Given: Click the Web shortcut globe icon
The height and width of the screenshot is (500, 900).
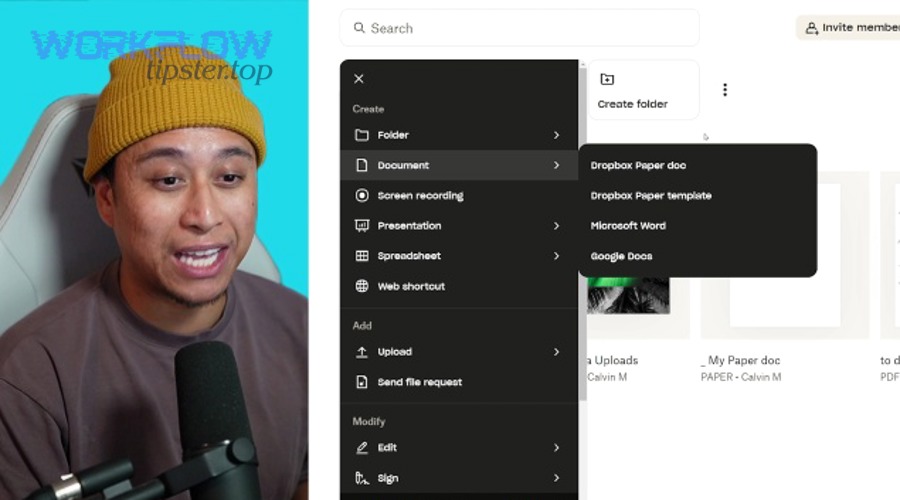Looking at the screenshot, I should click(x=362, y=286).
